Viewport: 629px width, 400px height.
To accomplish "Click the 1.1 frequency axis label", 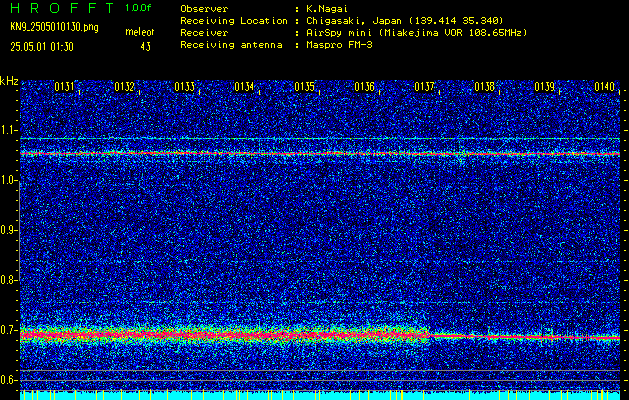I will [x=8, y=130].
